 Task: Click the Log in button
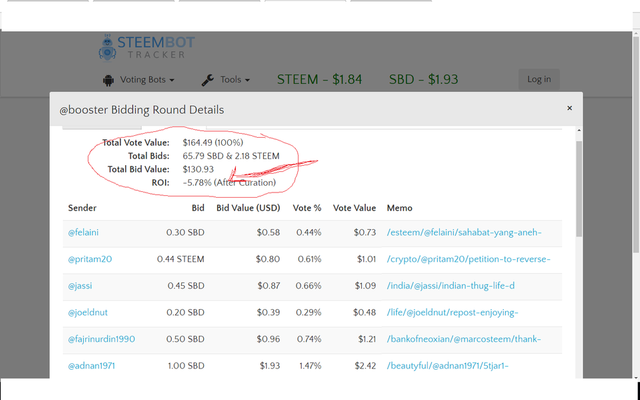539,79
